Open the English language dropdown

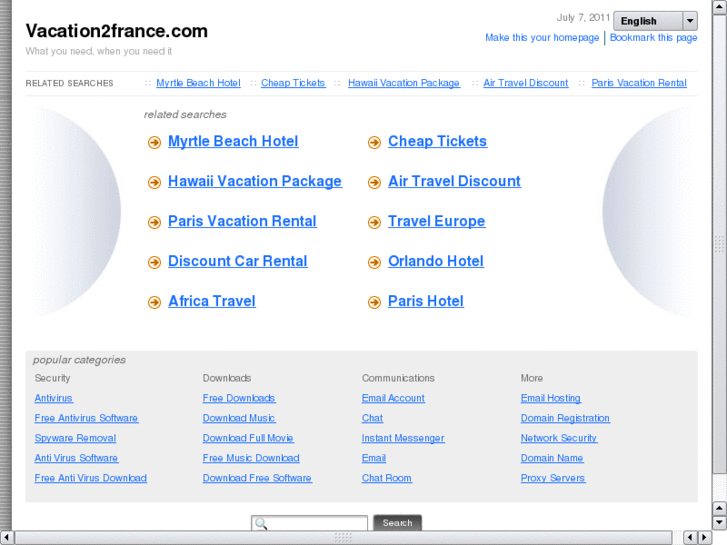(655, 21)
